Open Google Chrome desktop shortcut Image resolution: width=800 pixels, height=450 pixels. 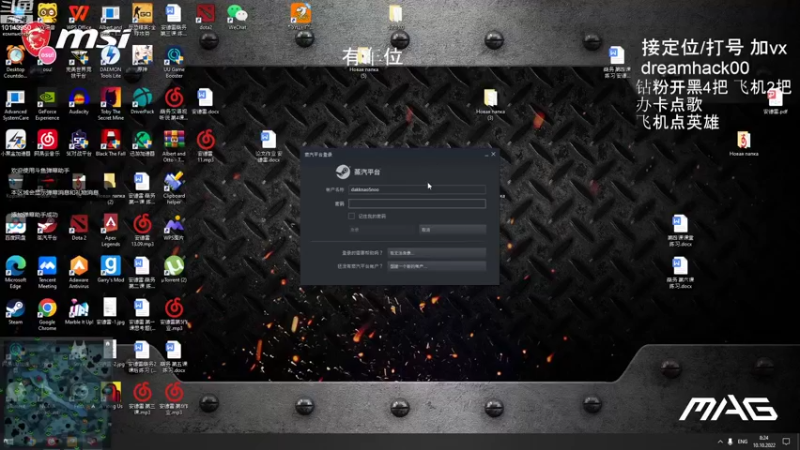(47, 315)
